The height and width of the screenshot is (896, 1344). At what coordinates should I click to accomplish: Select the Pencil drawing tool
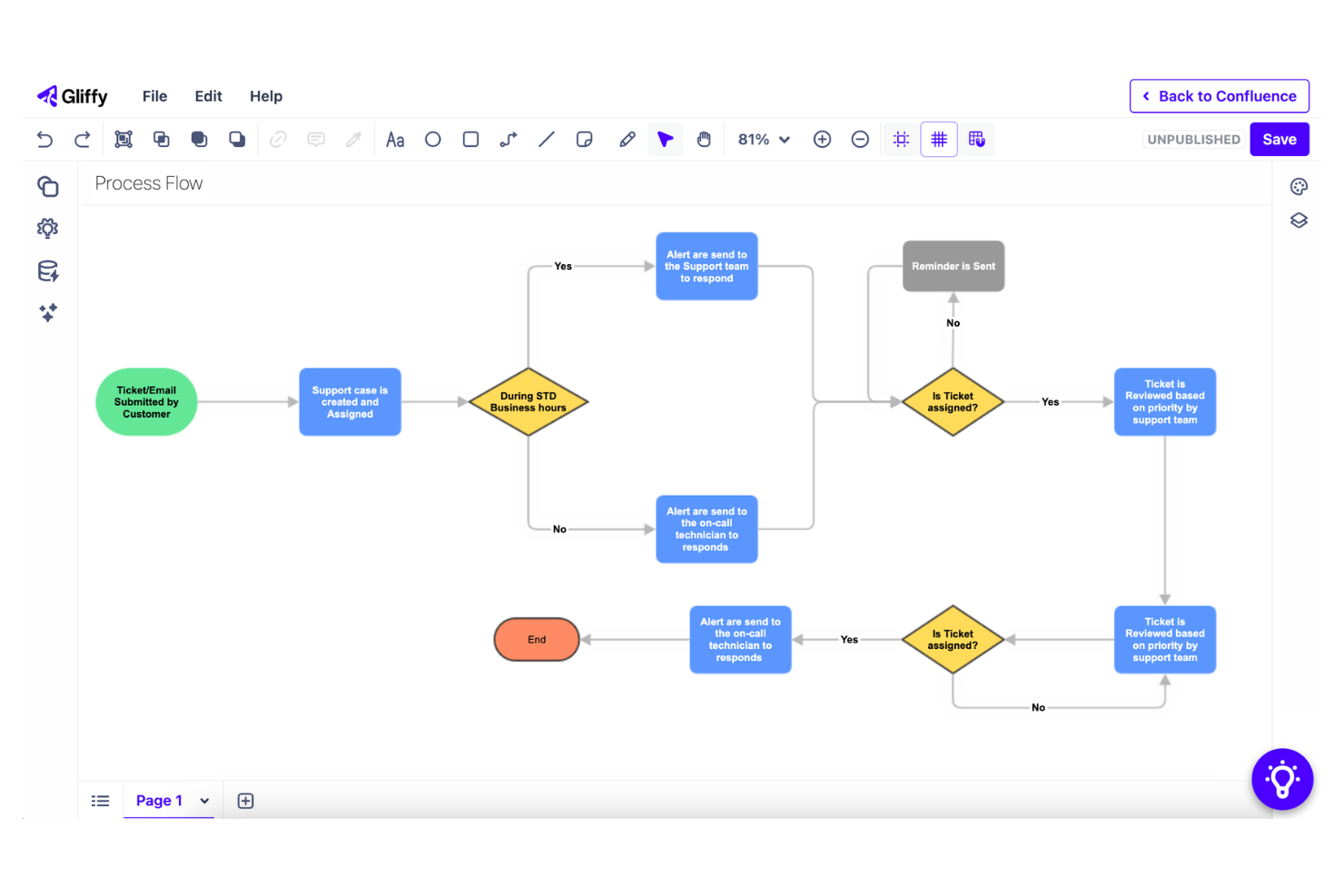(627, 139)
